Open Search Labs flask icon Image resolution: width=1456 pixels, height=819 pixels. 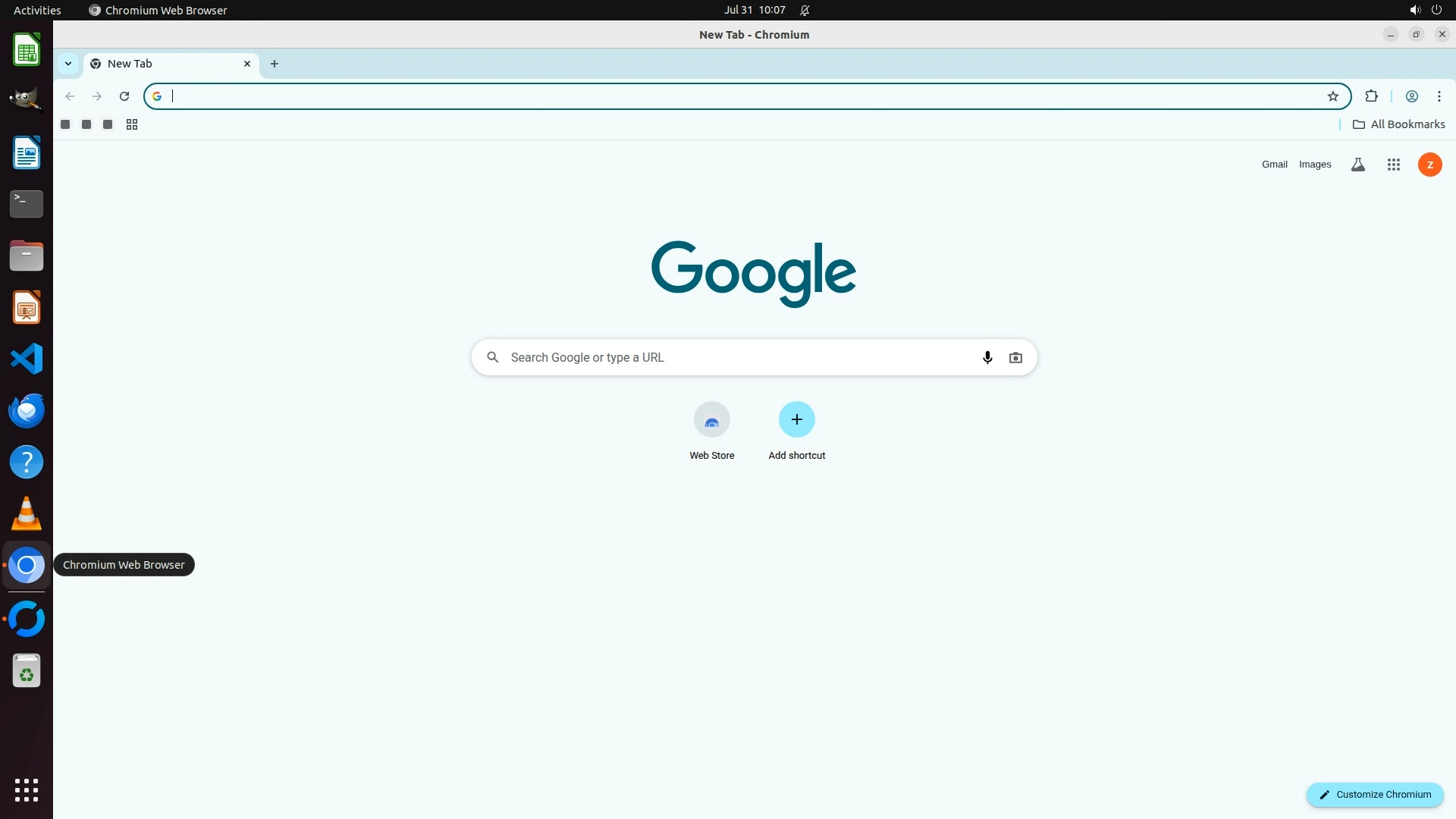coord(1357,165)
